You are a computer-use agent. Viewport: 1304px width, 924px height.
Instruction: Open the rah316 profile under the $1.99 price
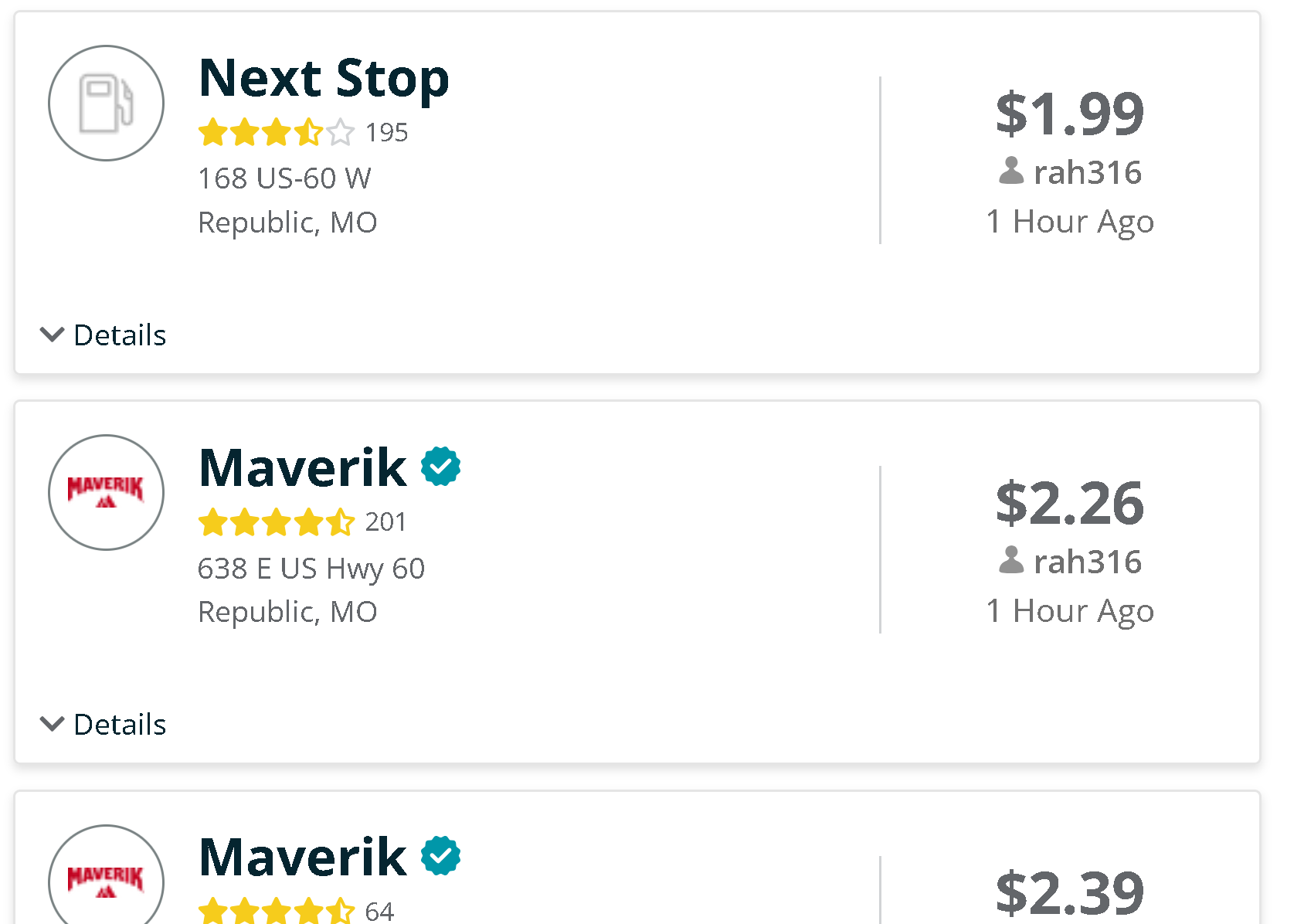1087,172
